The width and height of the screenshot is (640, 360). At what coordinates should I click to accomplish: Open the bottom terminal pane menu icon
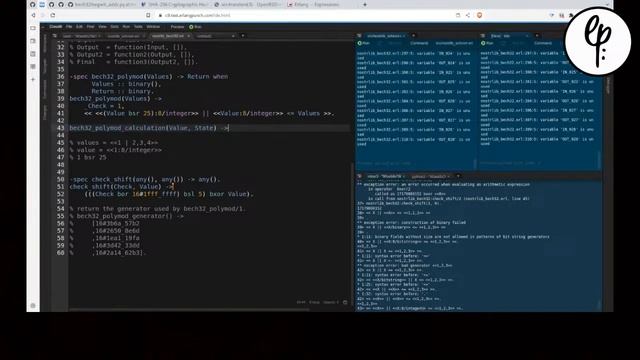[359, 176]
